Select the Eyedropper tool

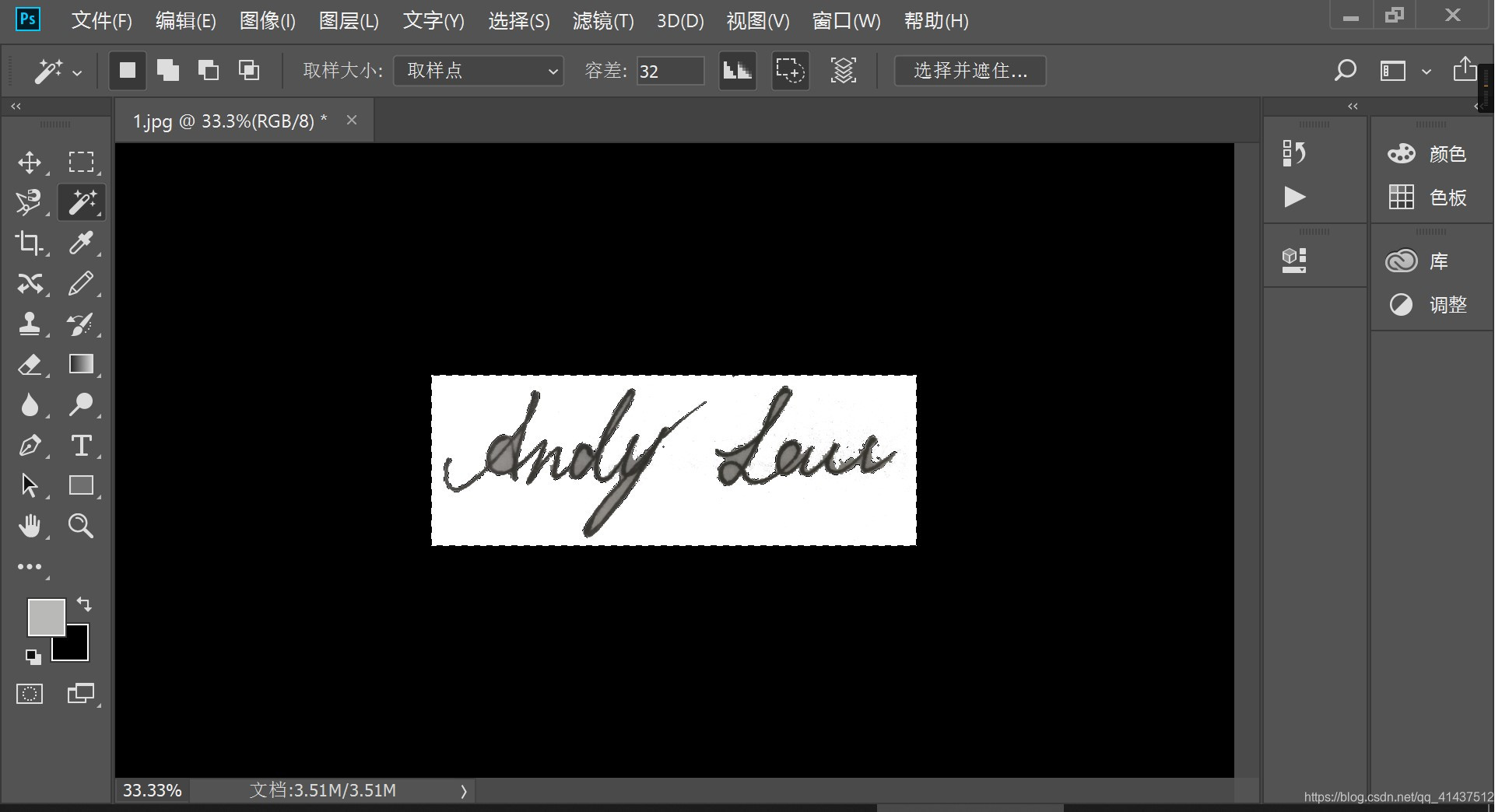[x=81, y=243]
